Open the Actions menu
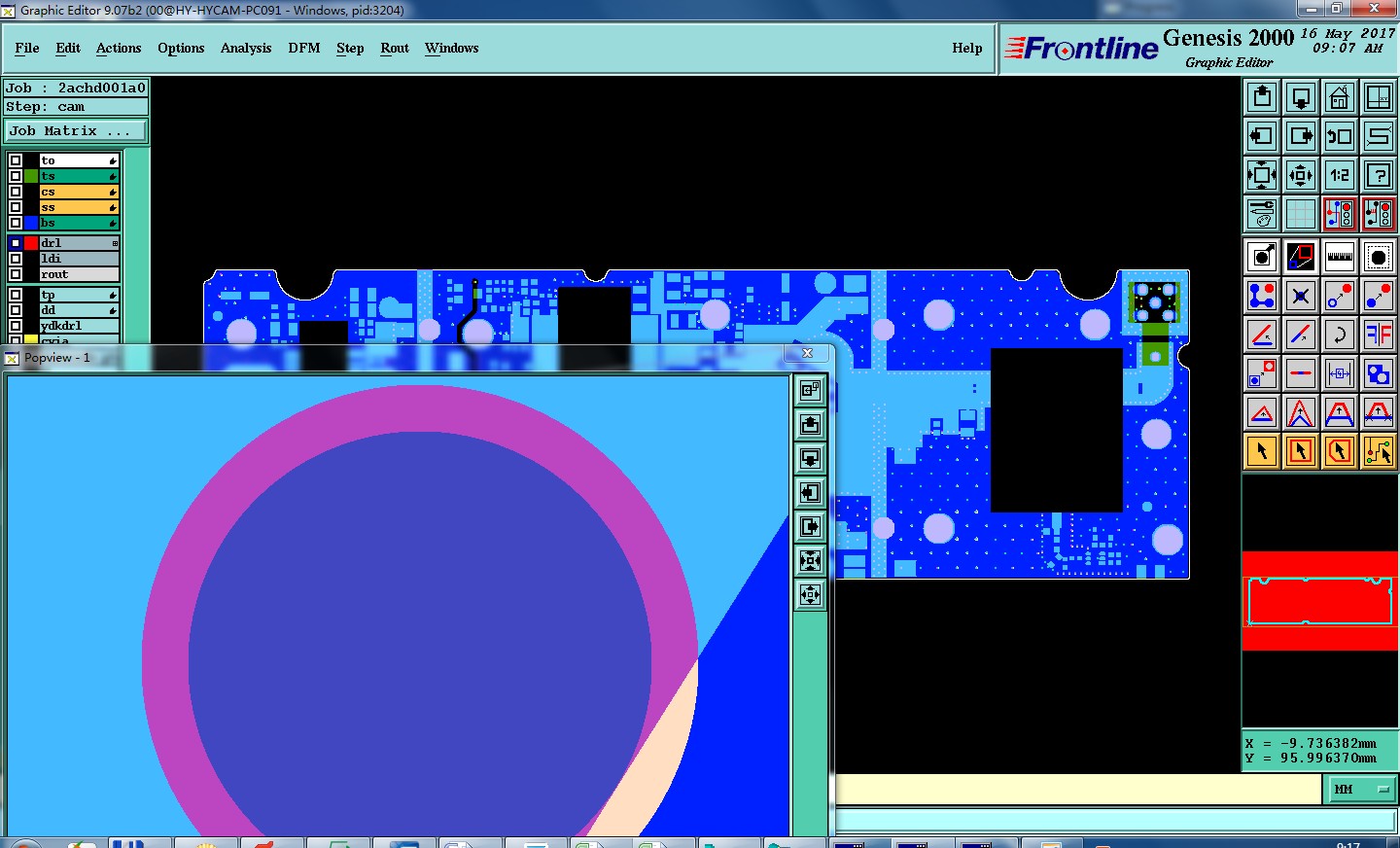Screen dimensions: 1400x848 (x=119, y=48)
